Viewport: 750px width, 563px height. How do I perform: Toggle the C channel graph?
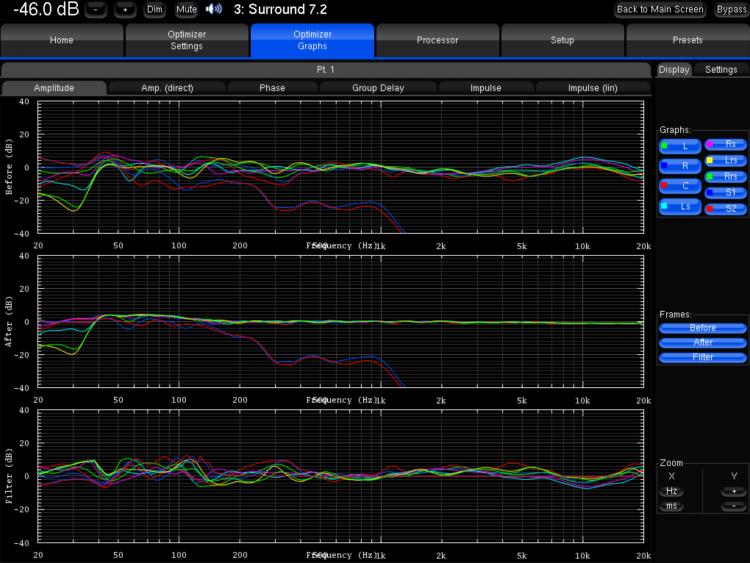[x=680, y=186]
